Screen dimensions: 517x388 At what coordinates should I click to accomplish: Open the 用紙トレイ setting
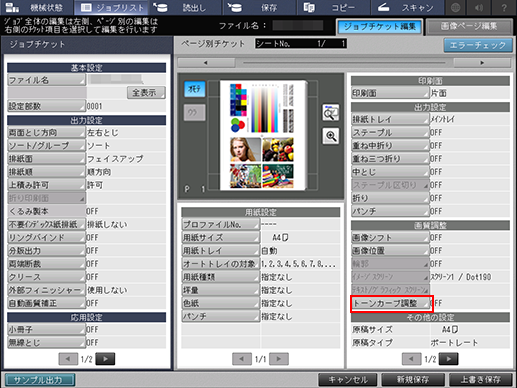pos(220,251)
